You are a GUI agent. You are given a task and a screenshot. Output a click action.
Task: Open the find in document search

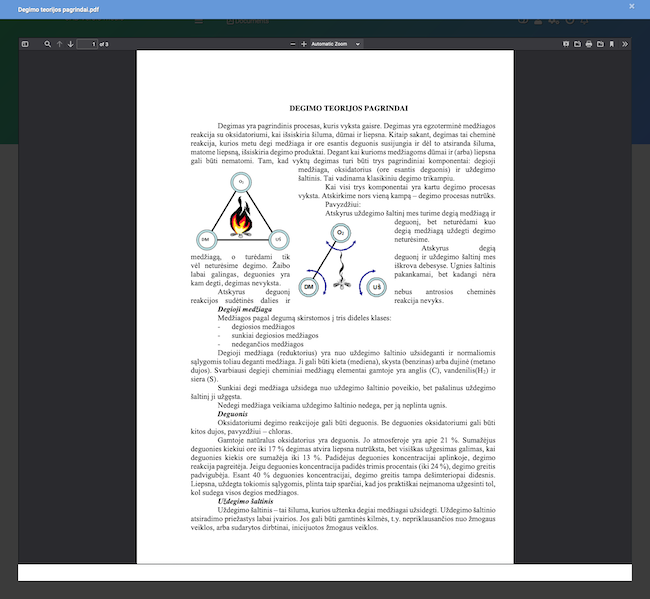[48, 44]
